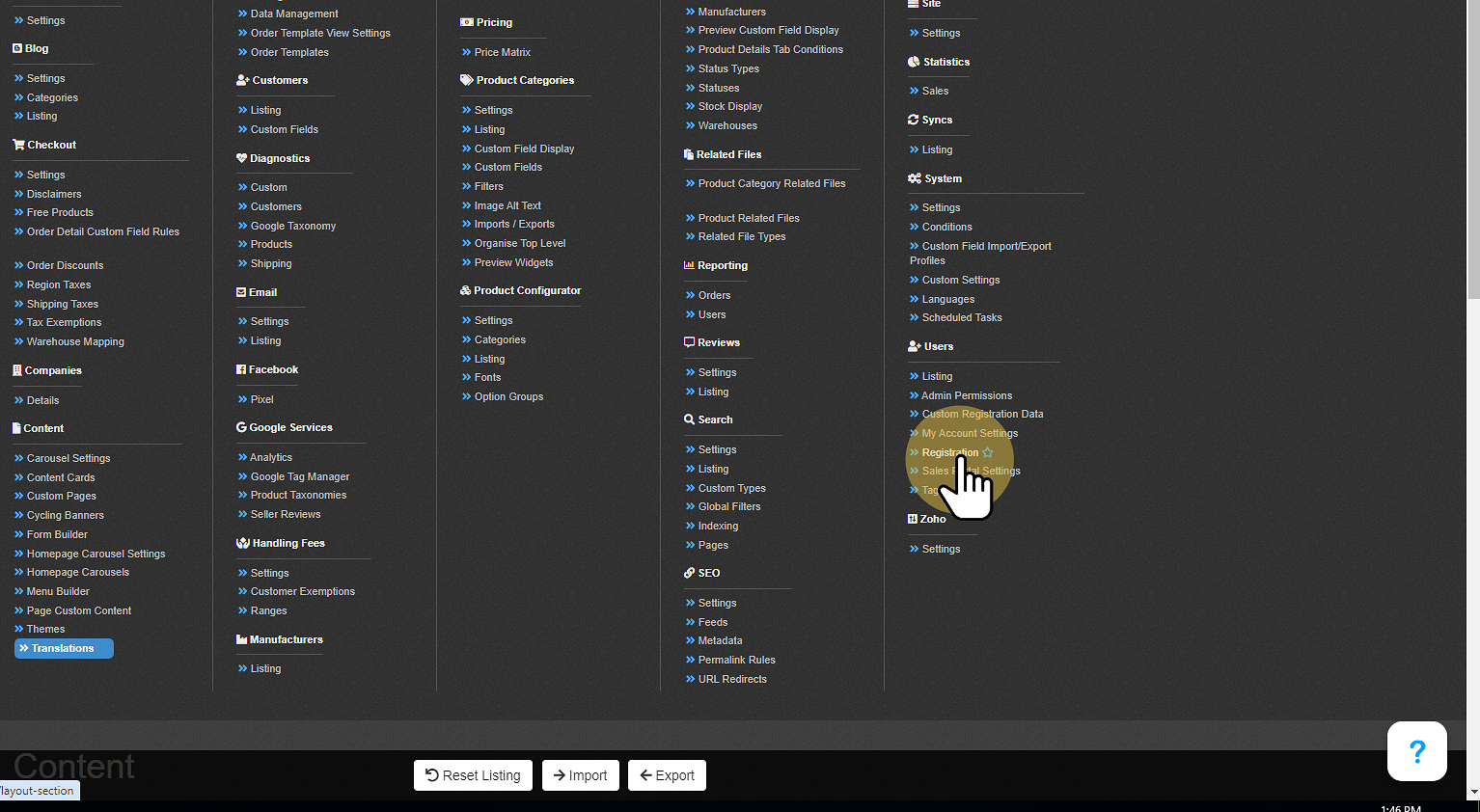Image resolution: width=1480 pixels, height=812 pixels.
Task: Open Scheduled Tasks under System
Action: tap(962, 317)
